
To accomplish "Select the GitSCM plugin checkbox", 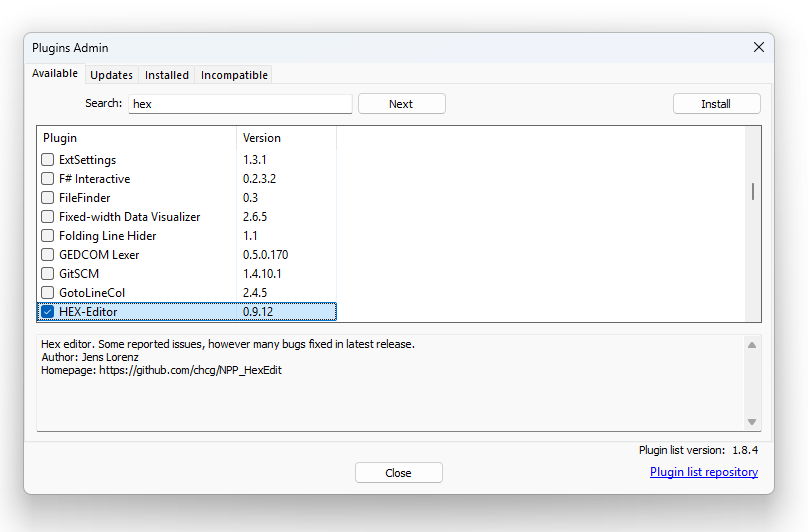I will [x=47, y=274].
